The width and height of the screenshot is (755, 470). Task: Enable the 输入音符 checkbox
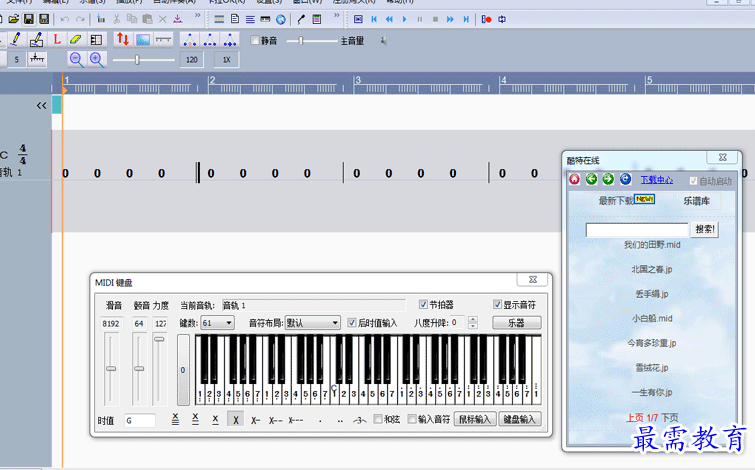click(x=412, y=419)
